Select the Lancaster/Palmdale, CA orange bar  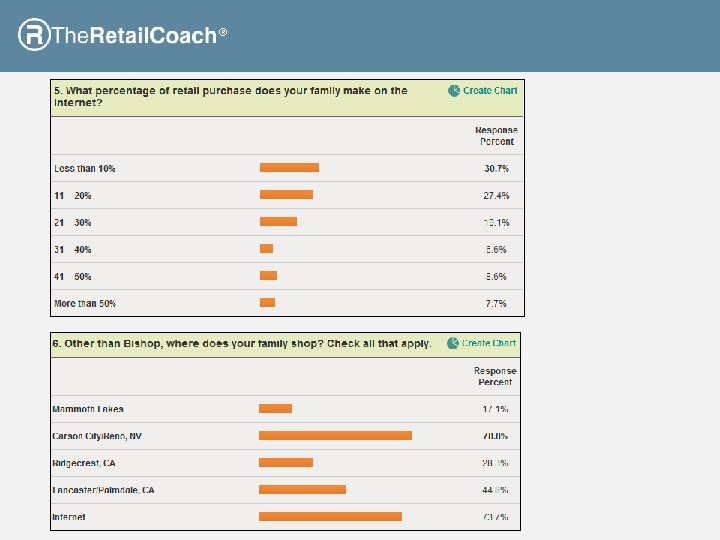point(302,490)
